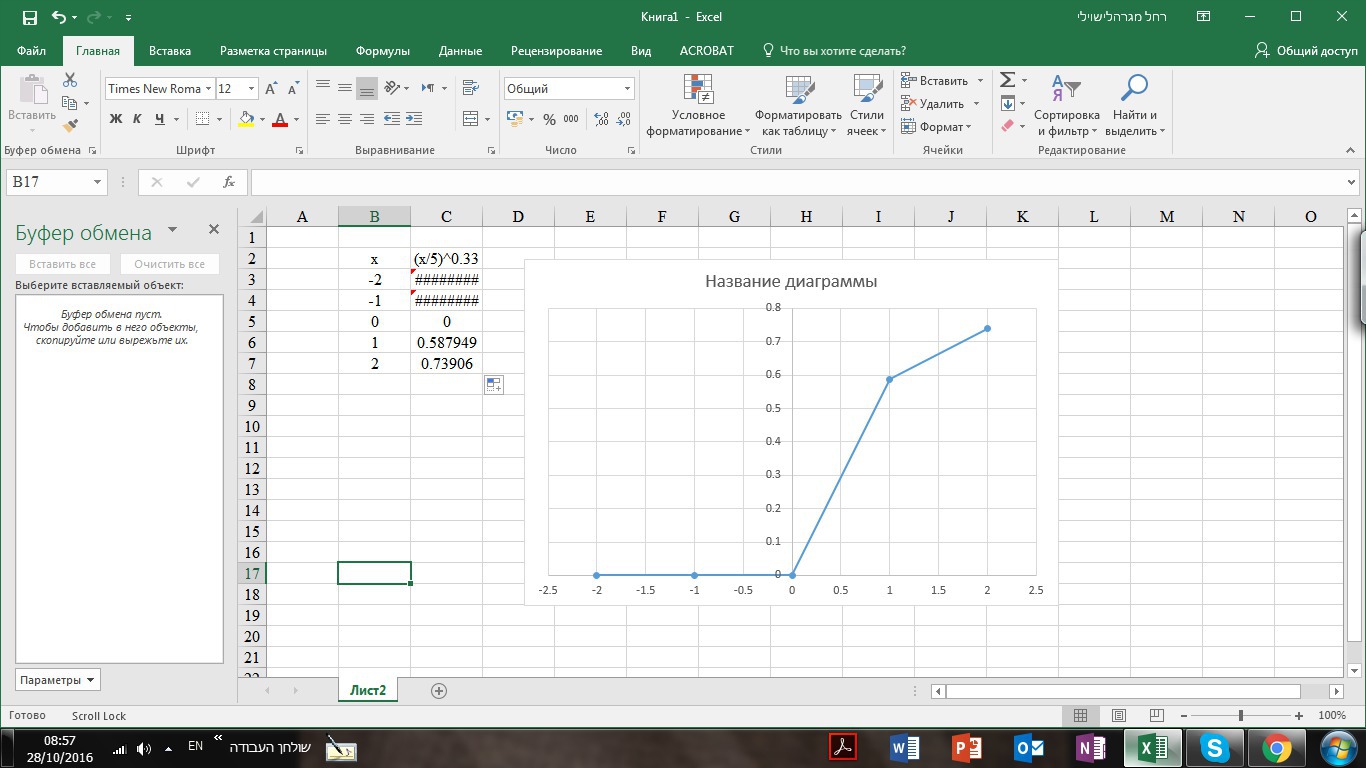Click the Параметры button in clipboard pane
1366x768 pixels.
(x=58, y=680)
